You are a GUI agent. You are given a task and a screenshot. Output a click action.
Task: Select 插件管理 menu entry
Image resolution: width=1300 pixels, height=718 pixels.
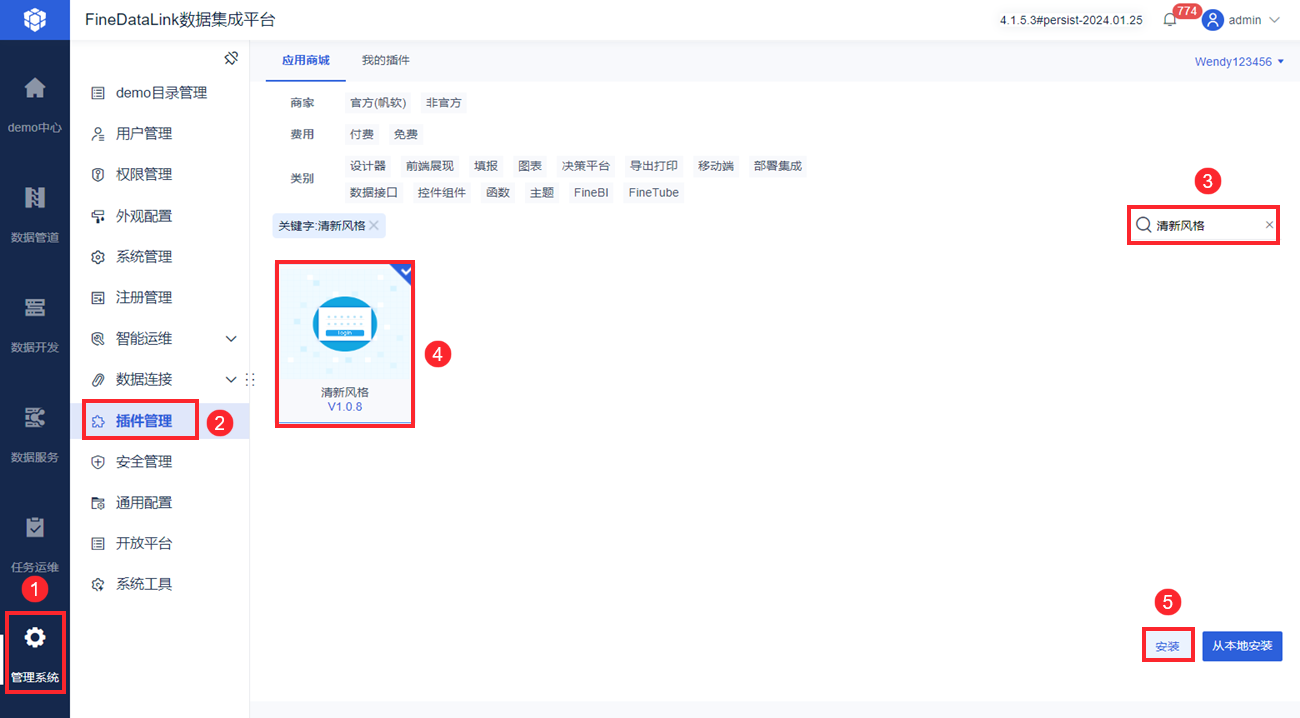pos(144,421)
